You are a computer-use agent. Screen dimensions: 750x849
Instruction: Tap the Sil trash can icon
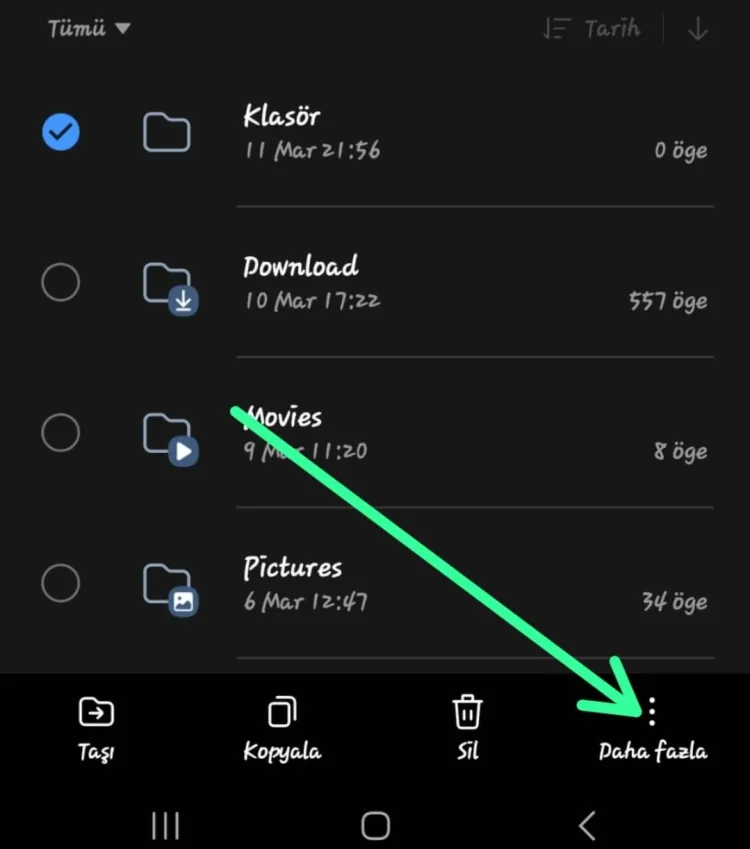coord(467,711)
